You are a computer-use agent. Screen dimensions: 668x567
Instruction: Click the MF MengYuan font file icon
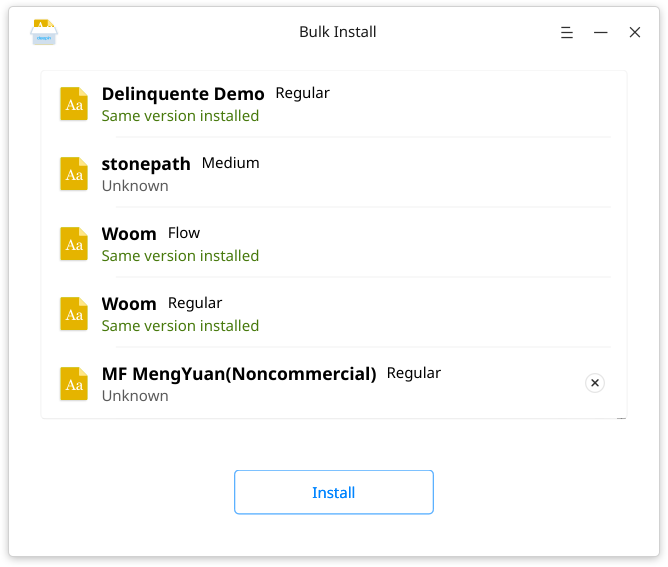point(74,384)
